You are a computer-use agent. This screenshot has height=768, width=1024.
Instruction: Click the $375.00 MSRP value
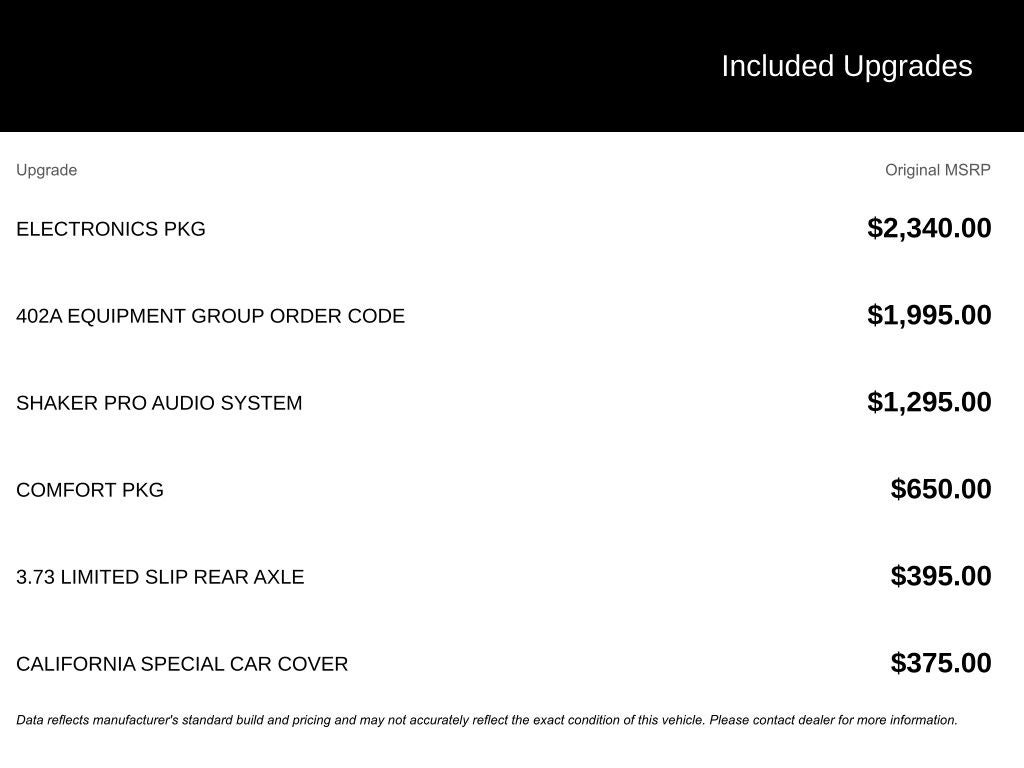[x=941, y=663]
